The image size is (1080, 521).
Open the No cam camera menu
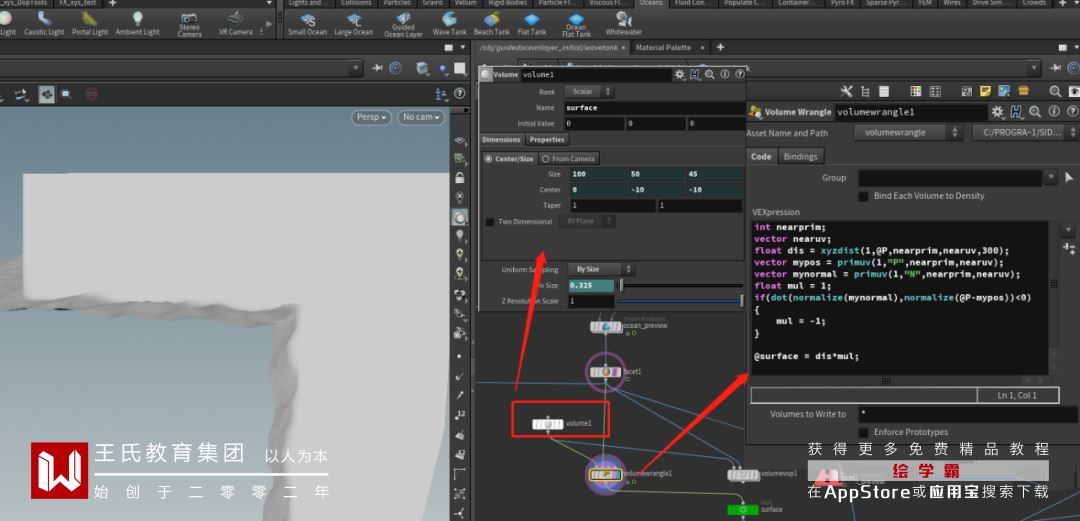421,117
